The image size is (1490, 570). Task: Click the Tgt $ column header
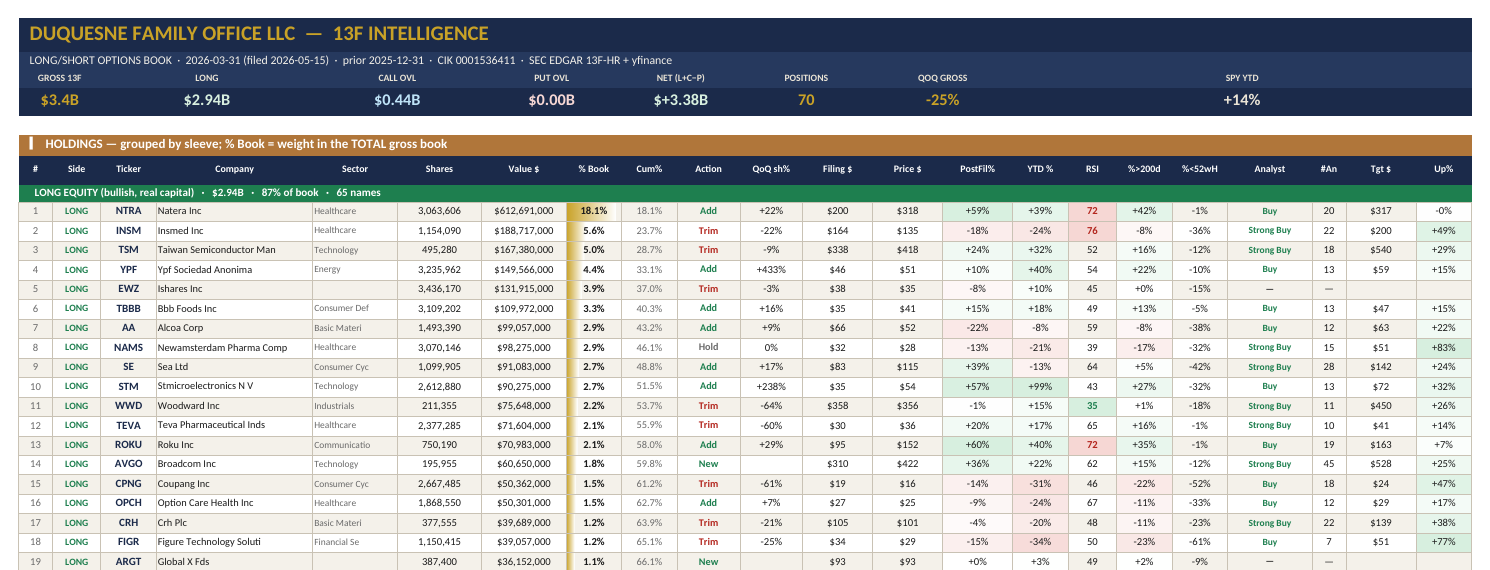point(1380,169)
